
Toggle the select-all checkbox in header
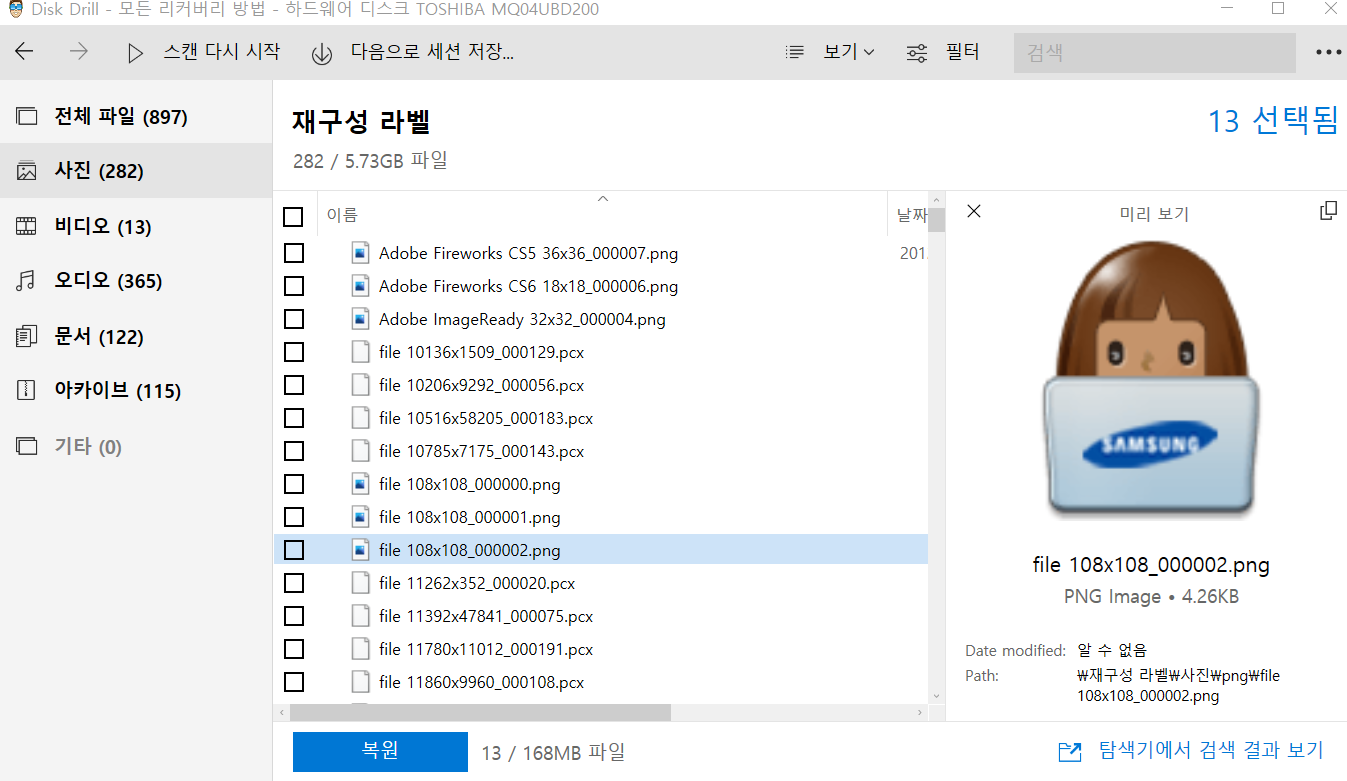click(293, 217)
